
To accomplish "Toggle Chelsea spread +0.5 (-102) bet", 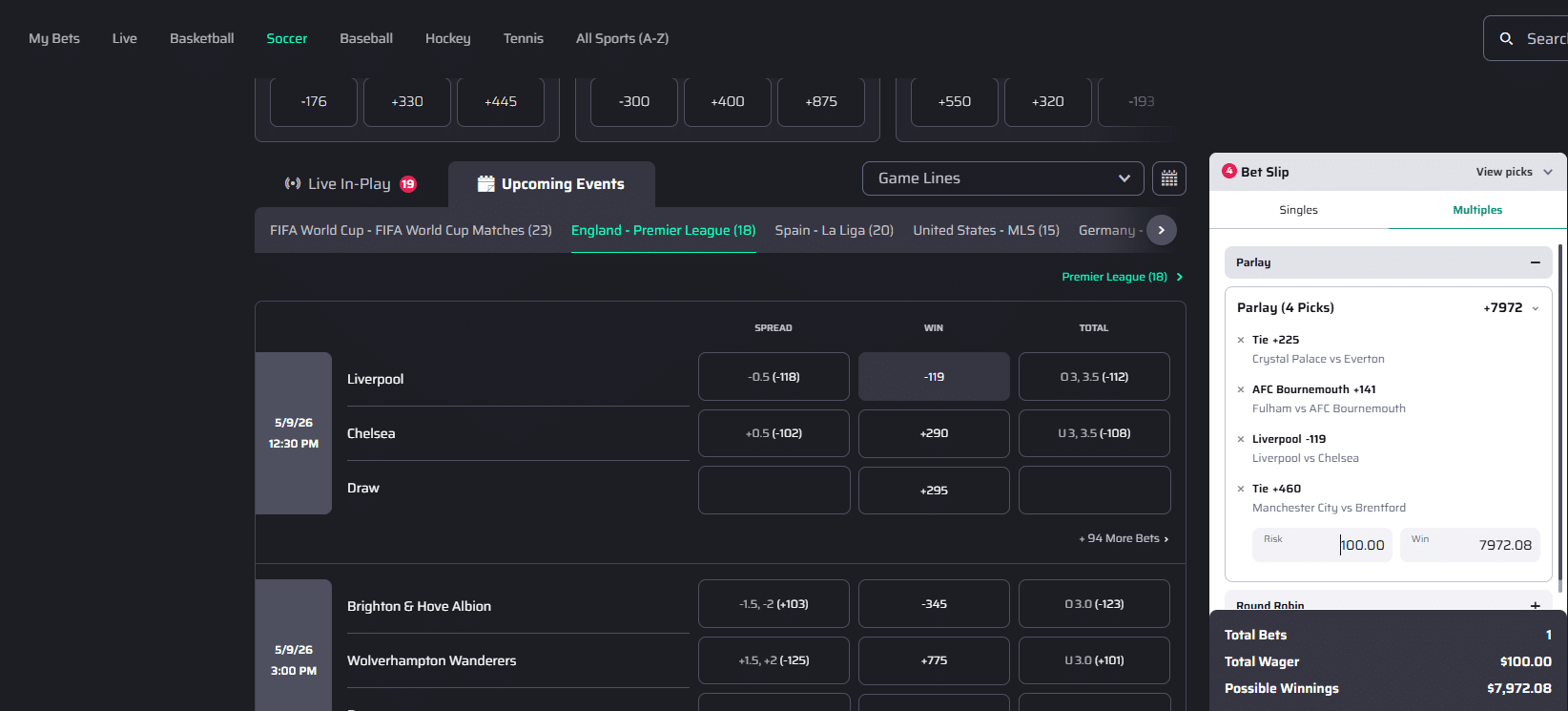I will pos(774,433).
